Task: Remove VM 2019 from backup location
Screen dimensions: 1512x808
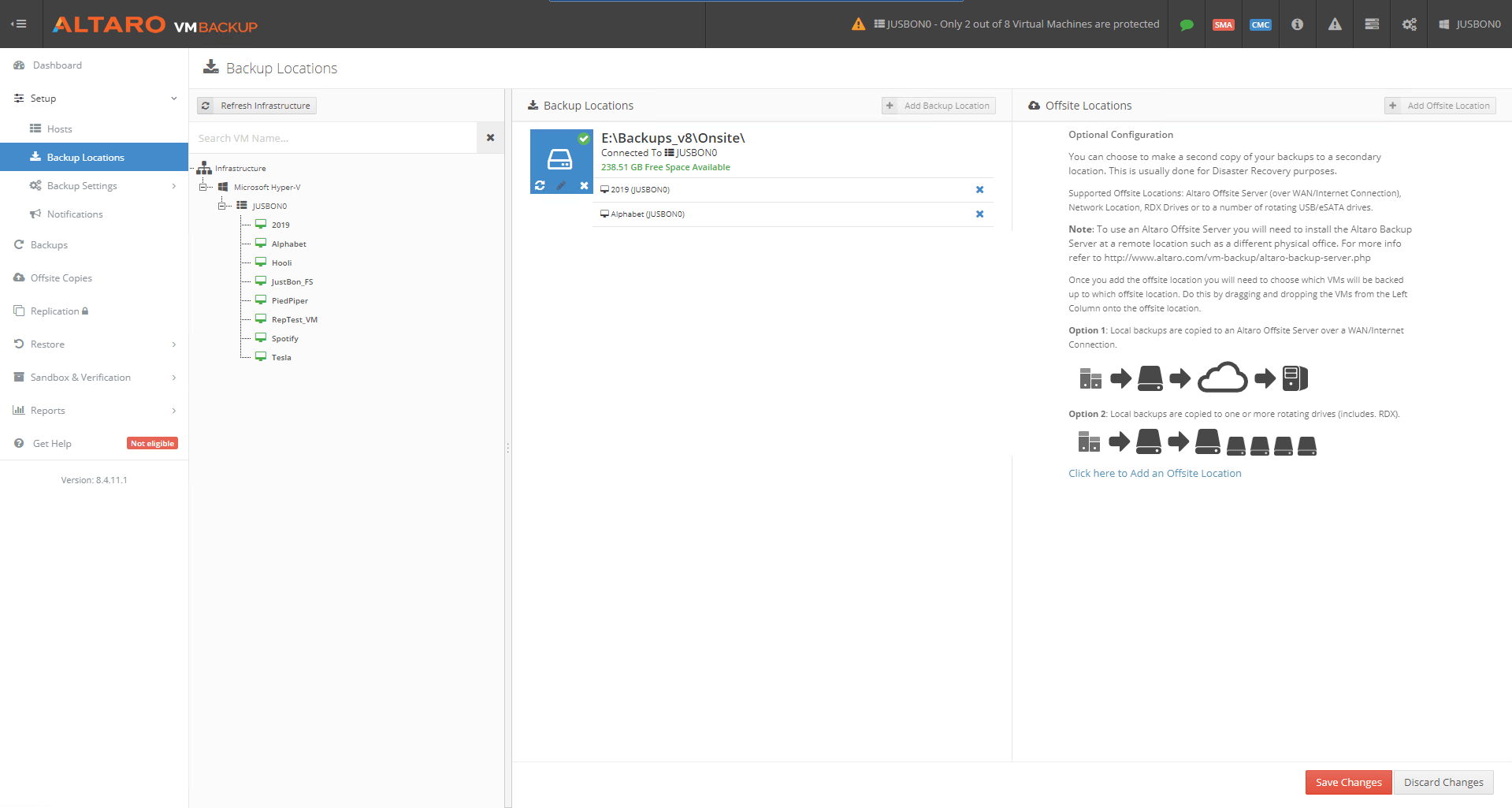Action: pyautogui.click(x=980, y=189)
